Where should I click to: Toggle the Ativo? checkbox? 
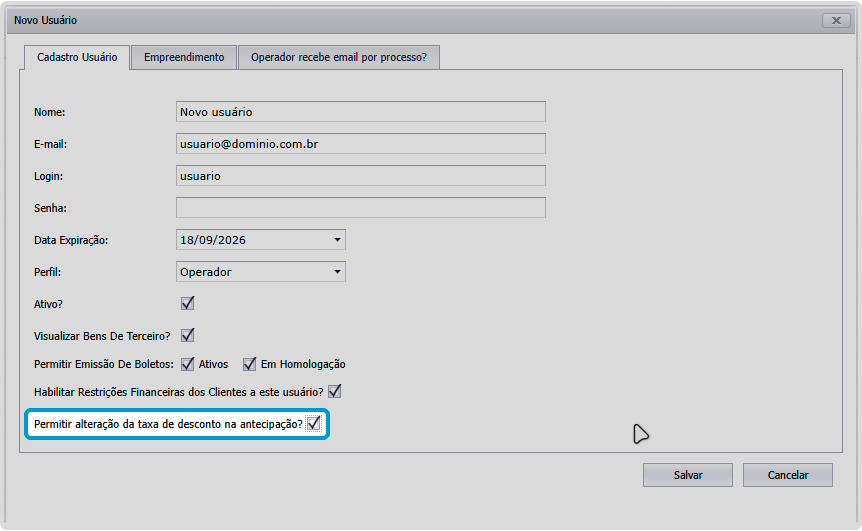187,303
